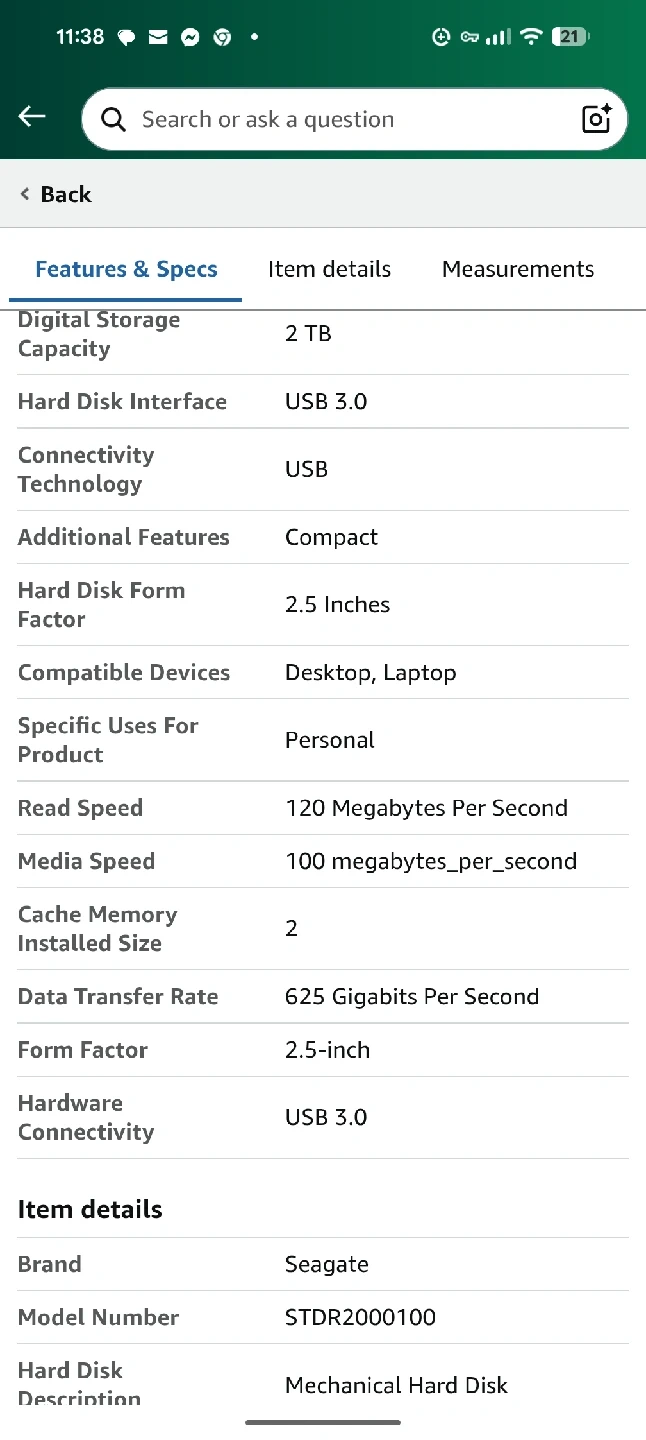The width and height of the screenshot is (646, 1440).
Task: Tap the Read Speed row
Action: [x=323, y=808]
